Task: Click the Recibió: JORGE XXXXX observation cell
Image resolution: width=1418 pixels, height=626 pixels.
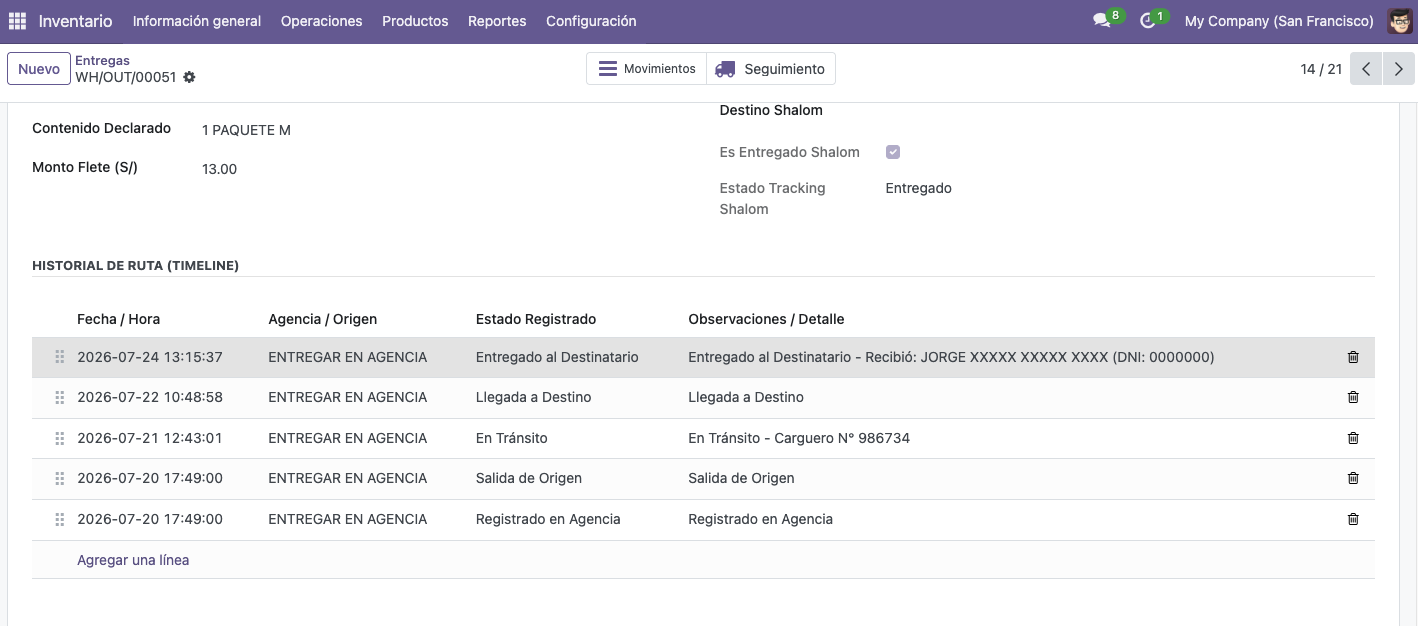Action: click(951, 357)
